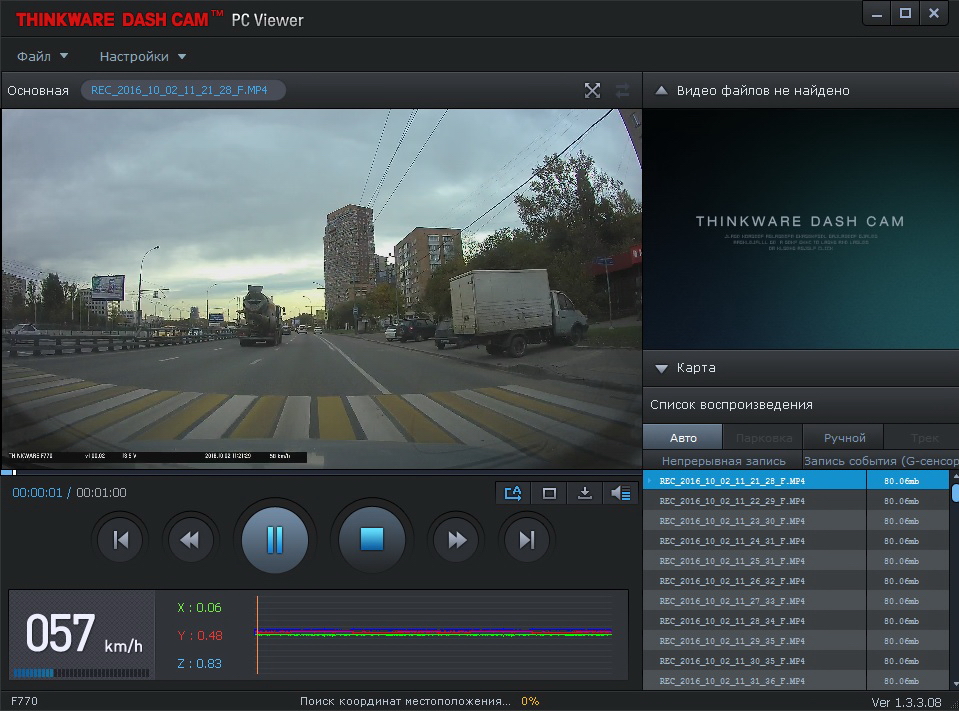Close the PC Viewer window
959x711 pixels.
[x=934, y=13]
